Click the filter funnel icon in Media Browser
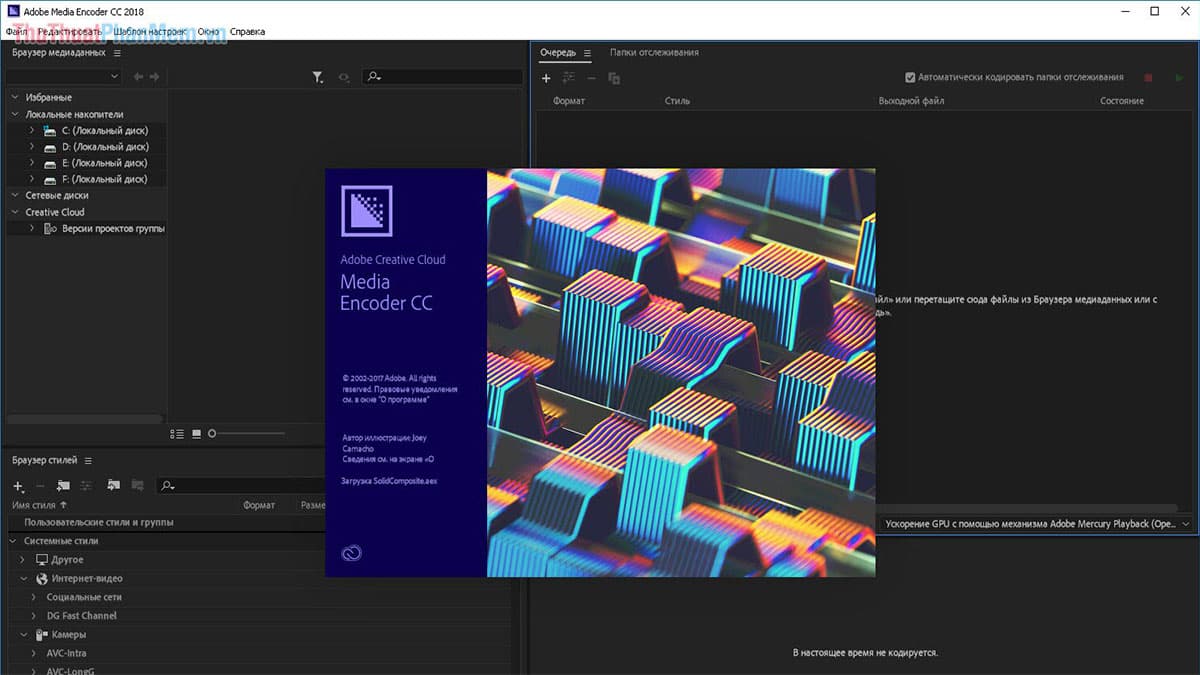Screen dimensions: 1200x675 pyautogui.click(x=317, y=77)
